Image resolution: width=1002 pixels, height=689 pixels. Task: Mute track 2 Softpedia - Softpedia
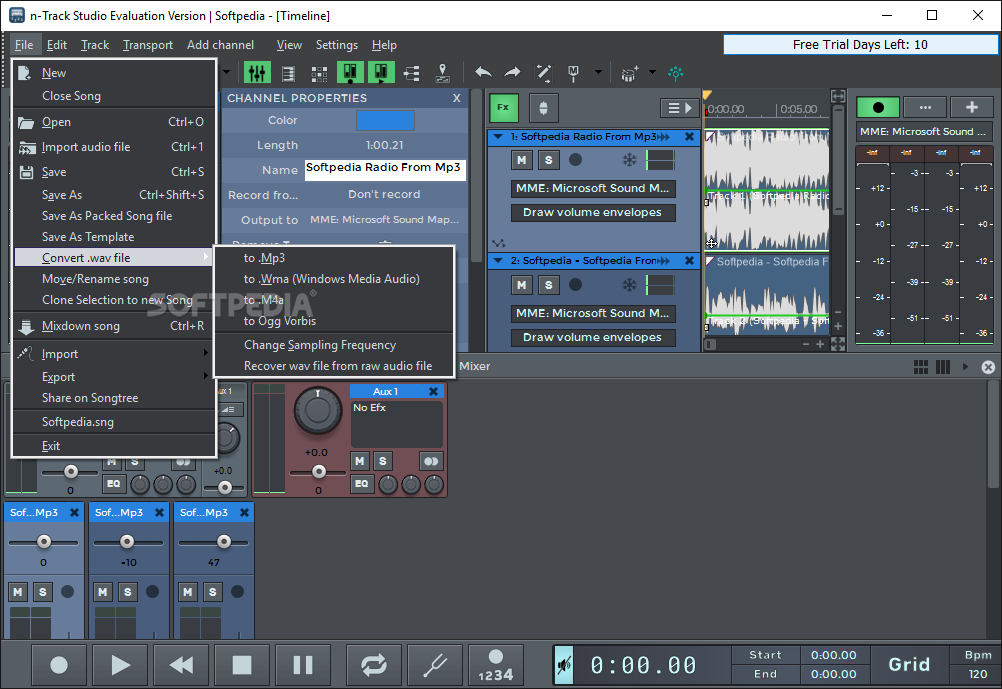(x=521, y=285)
